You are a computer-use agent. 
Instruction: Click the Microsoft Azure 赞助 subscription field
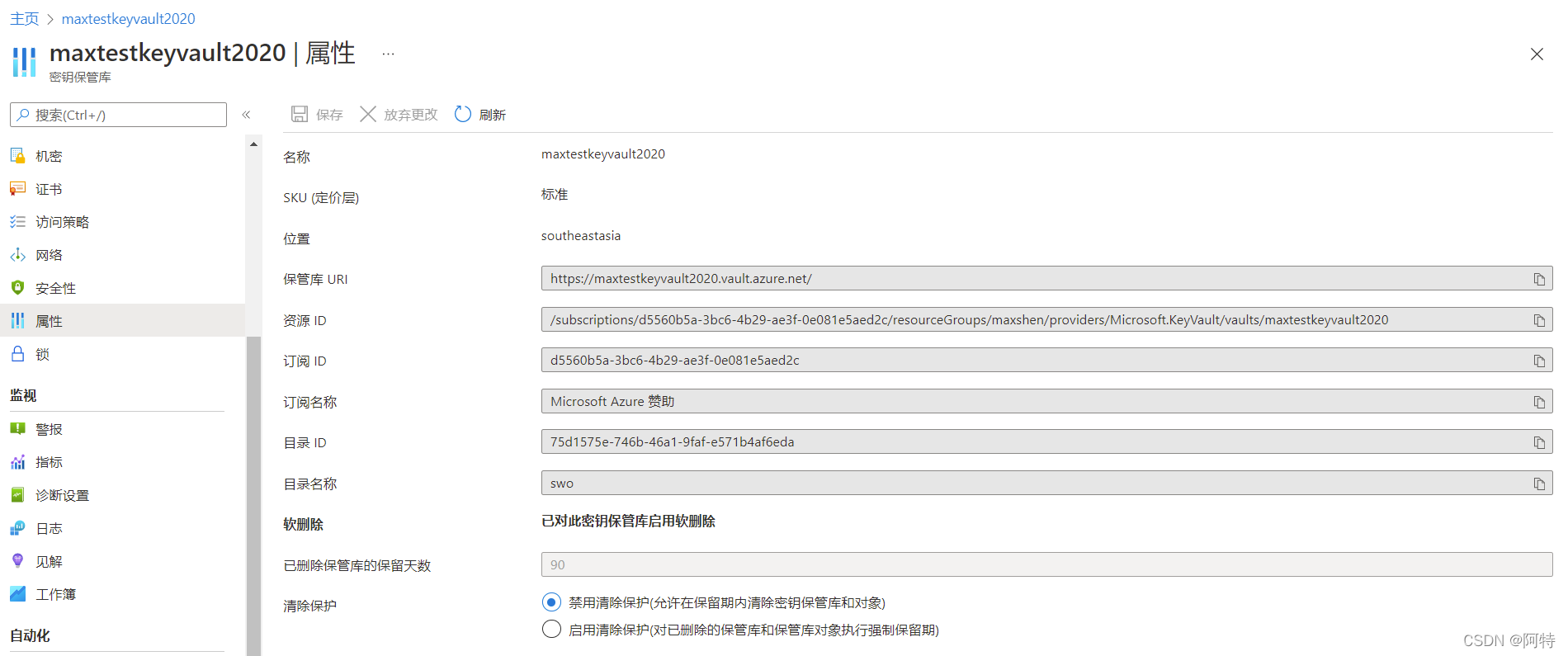pyautogui.click(x=1046, y=401)
